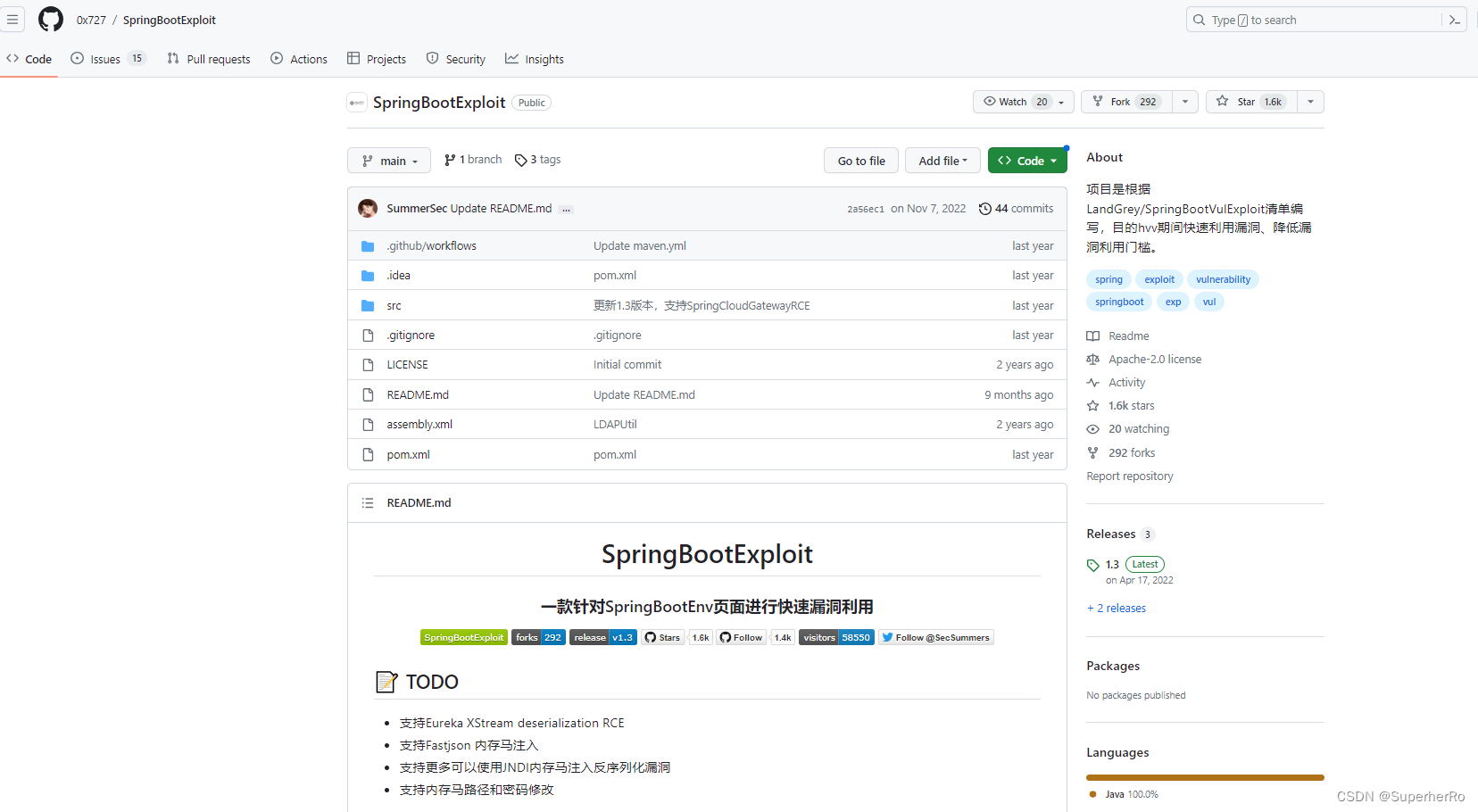1478x812 pixels.
Task: Click the Apache-2.0 license scale icon
Action: pyautogui.click(x=1092, y=359)
